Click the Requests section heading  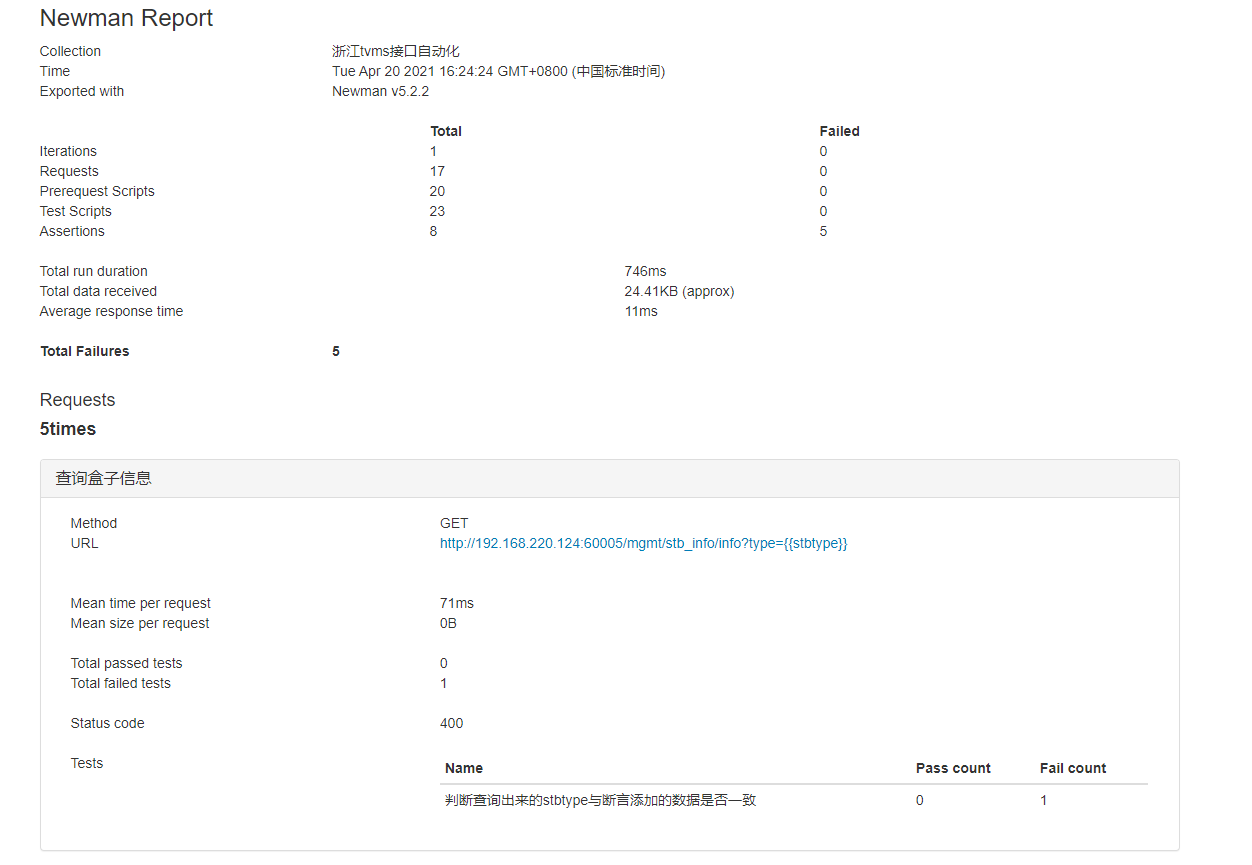pyautogui.click(x=78, y=400)
